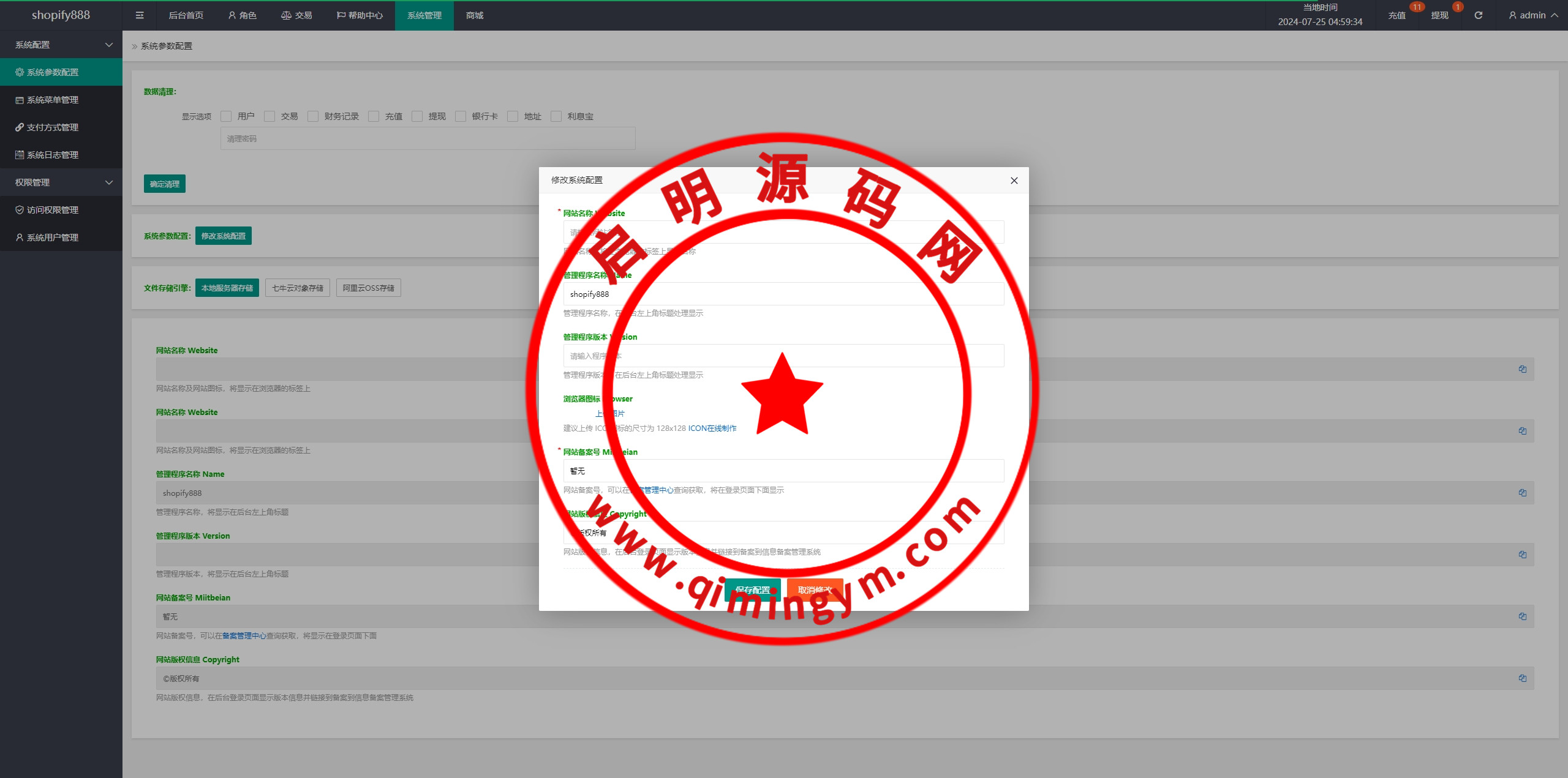The image size is (1568, 778).
Task: Click copy icon beside Copyright field
Action: [1522, 678]
